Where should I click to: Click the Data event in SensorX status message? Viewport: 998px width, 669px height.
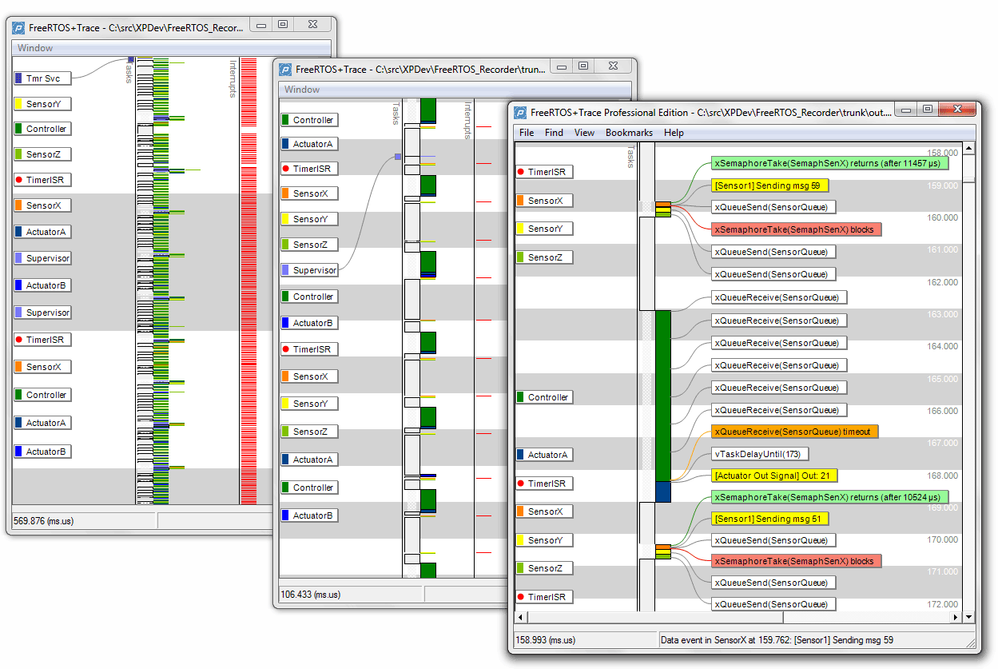(777, 640)
